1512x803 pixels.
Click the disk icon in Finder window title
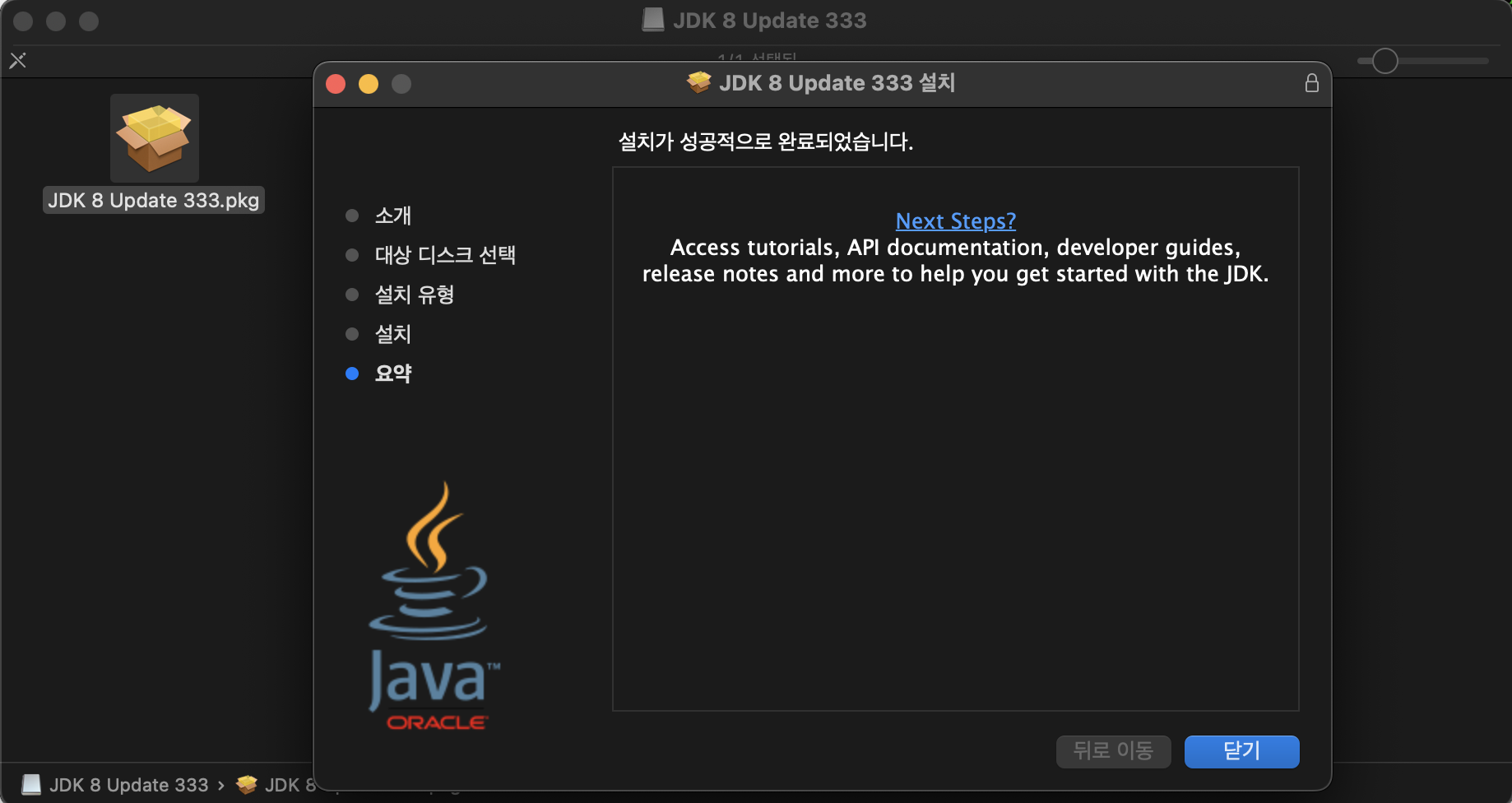pyautogui.click(x=653, y=20)
